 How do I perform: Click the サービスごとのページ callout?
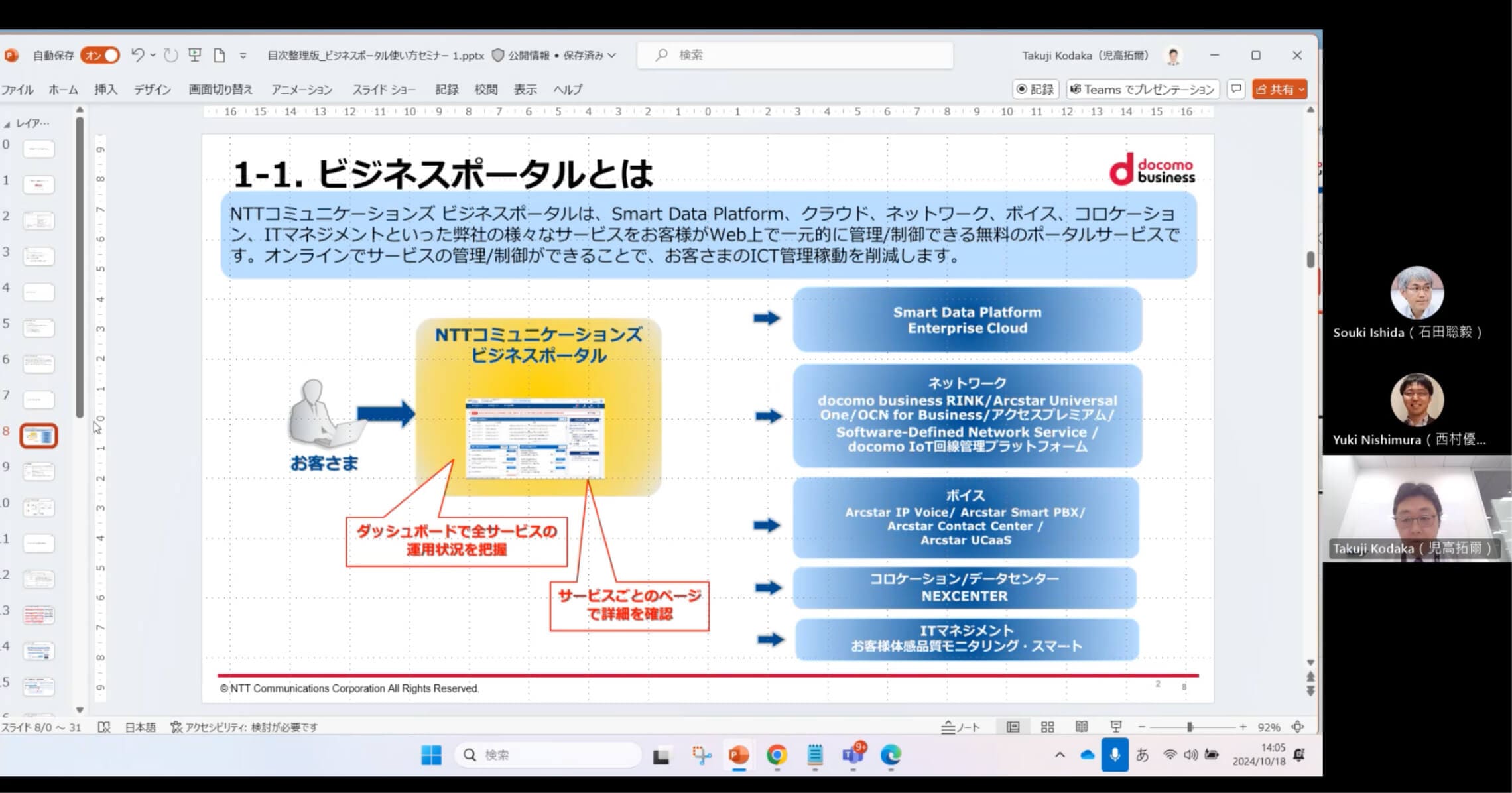pos(629,605)
